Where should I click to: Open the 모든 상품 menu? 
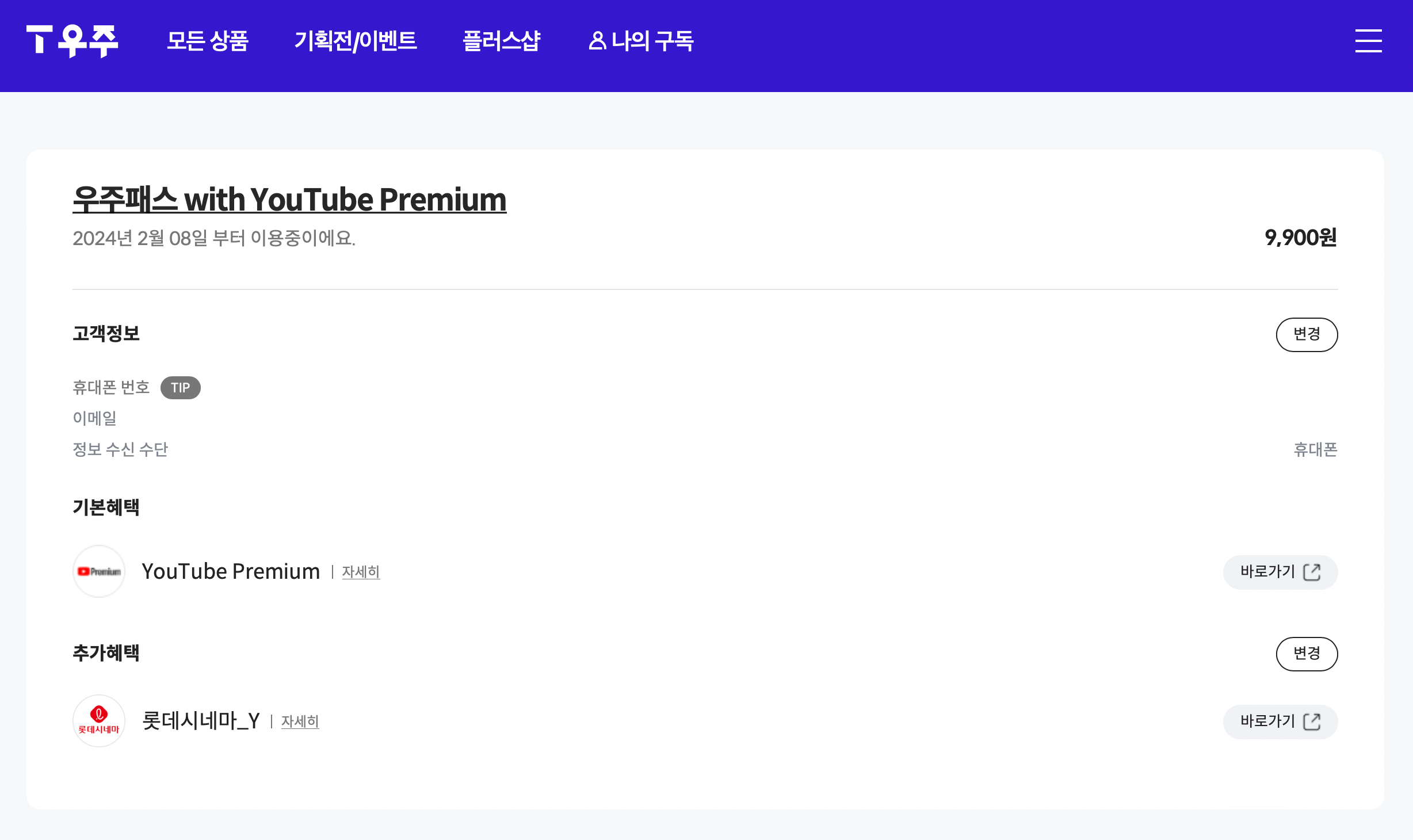[208, 41]
